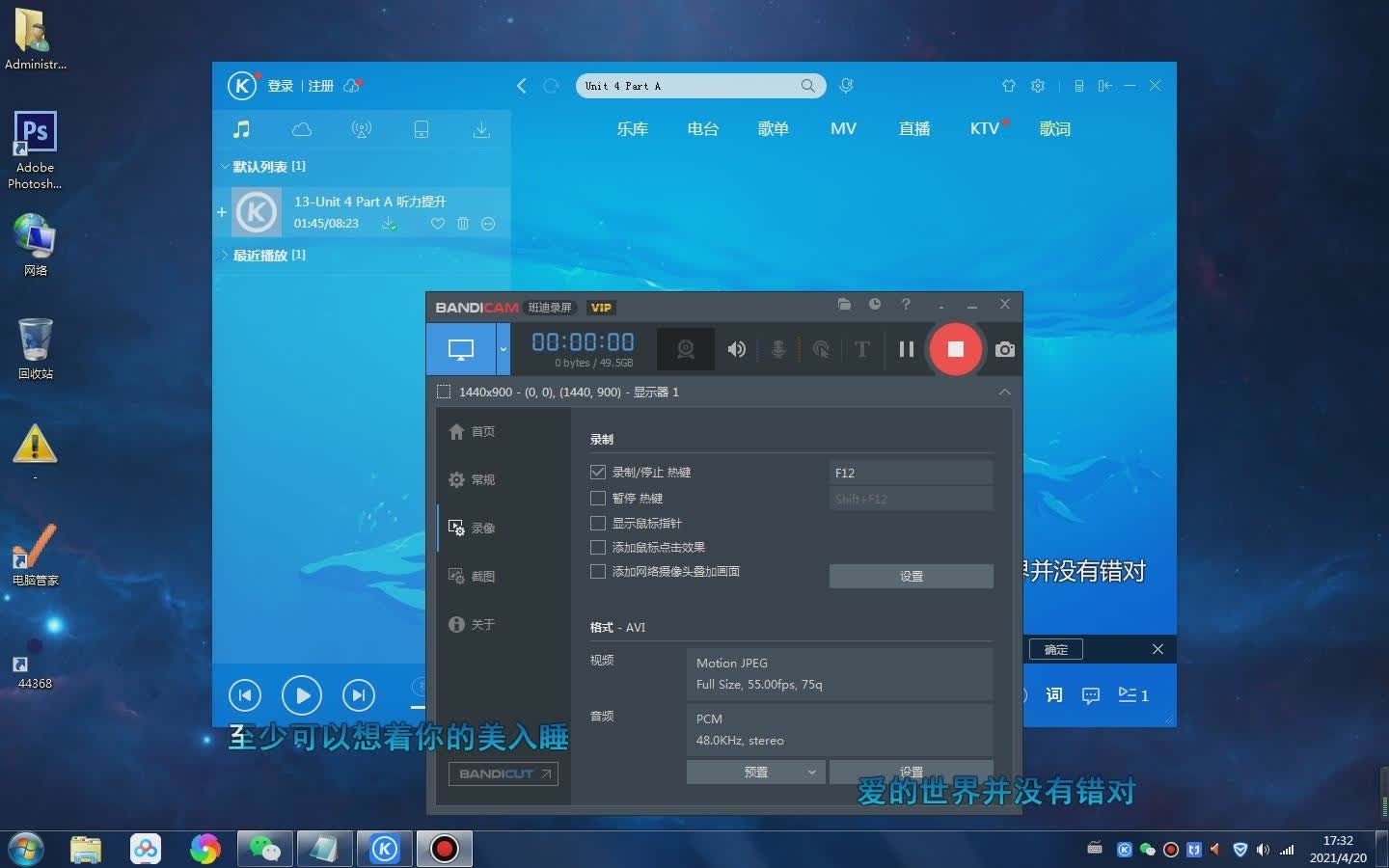The image size is (1389, 868).
Task: Click the listen-to-identify music icon
Action: [846, 86]
